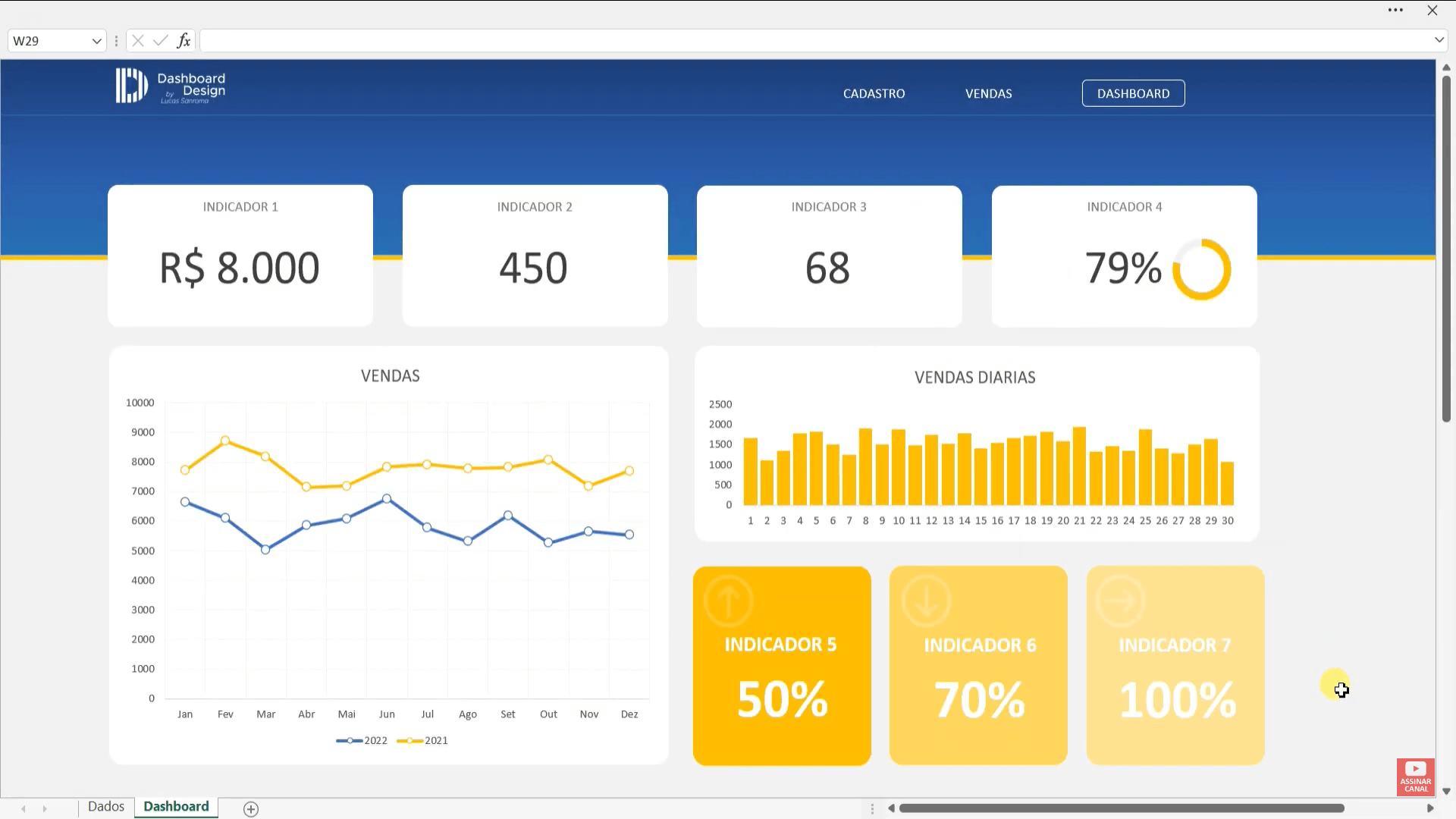Click the Cancel (X) icon in formula bar
Screen dimensions: 1456x819
137,40
